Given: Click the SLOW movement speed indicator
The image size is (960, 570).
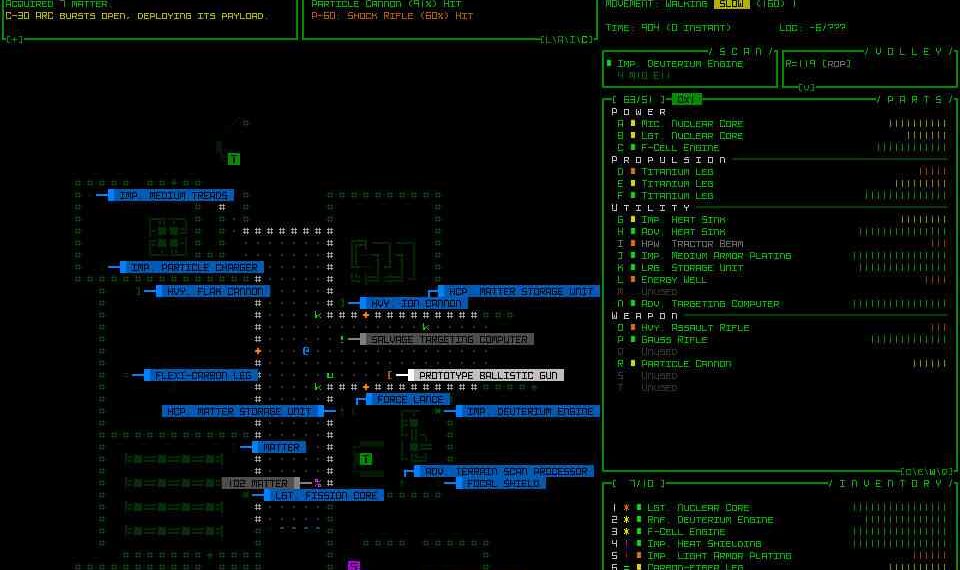Looking at the screenshot, I should [x=731, y=4].
